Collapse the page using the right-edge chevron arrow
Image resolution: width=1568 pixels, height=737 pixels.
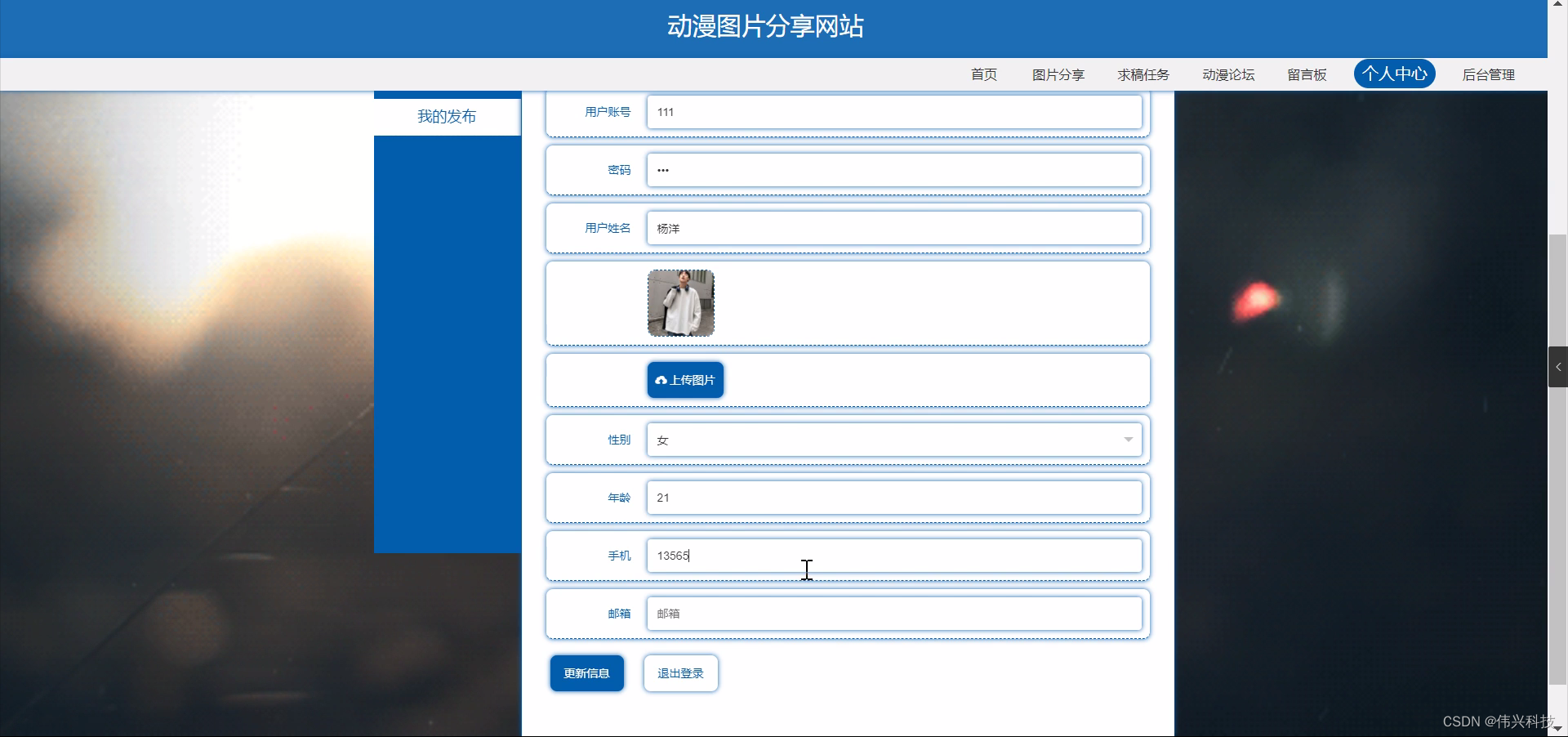(x=1558, y=367)
